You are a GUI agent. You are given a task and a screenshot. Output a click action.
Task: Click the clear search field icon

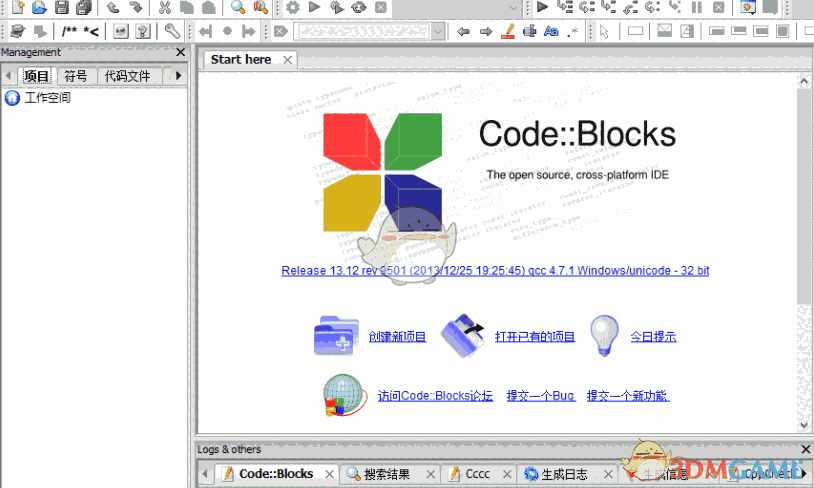[x=280, y=31]
